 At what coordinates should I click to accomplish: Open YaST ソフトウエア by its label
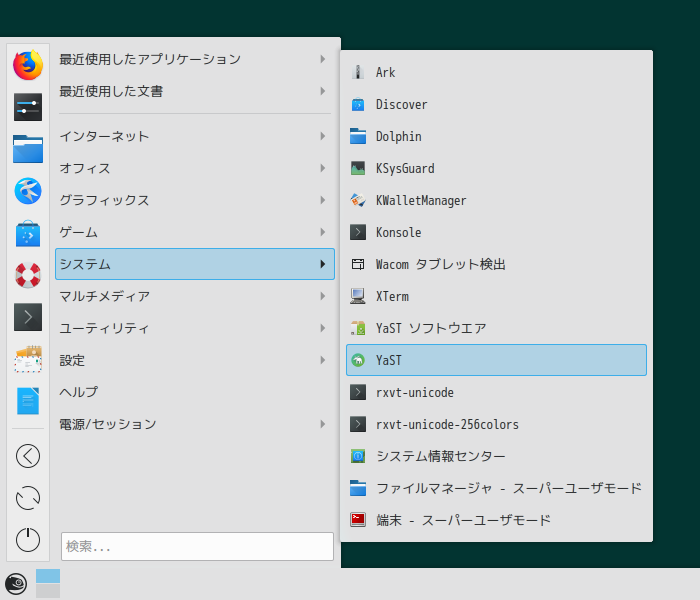tap(431, 328)
